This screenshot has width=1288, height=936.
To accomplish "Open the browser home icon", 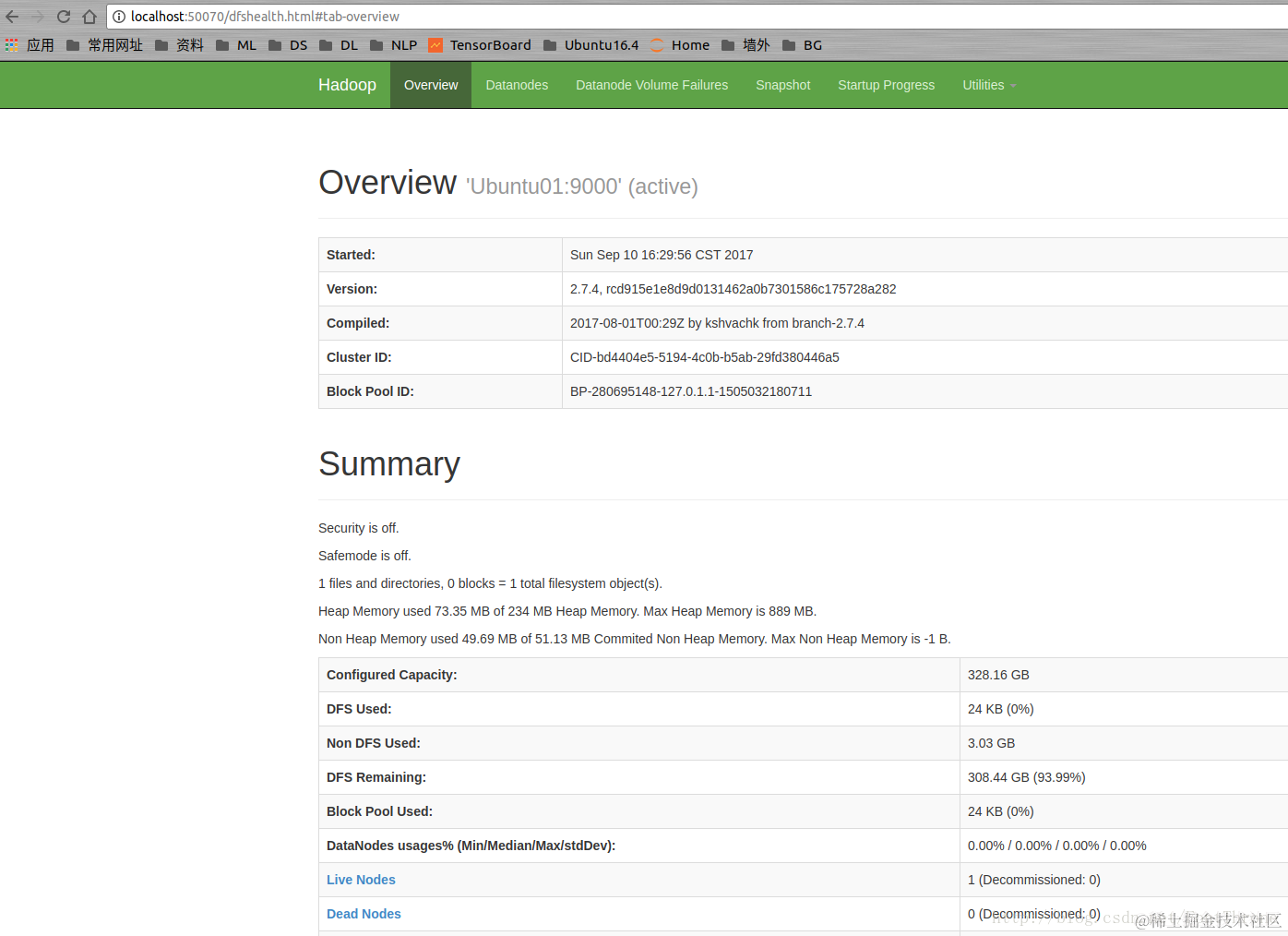I will coord(89,17).
